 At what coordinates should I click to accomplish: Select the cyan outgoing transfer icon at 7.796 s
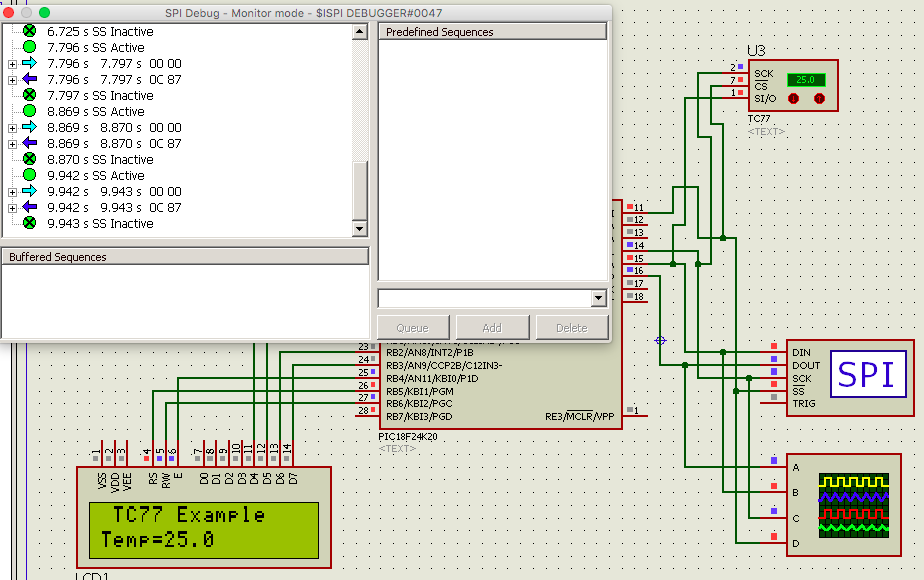28,63
